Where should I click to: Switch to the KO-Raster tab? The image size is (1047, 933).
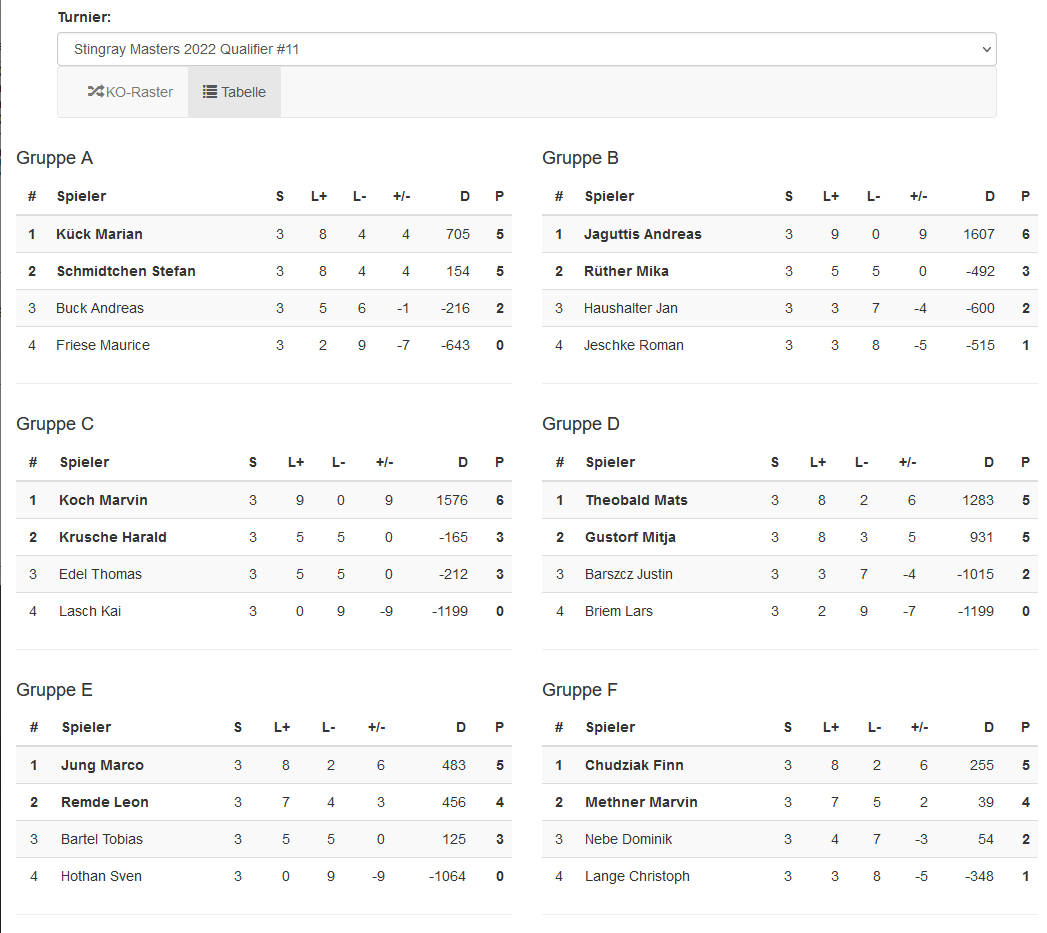pos(131,92)
